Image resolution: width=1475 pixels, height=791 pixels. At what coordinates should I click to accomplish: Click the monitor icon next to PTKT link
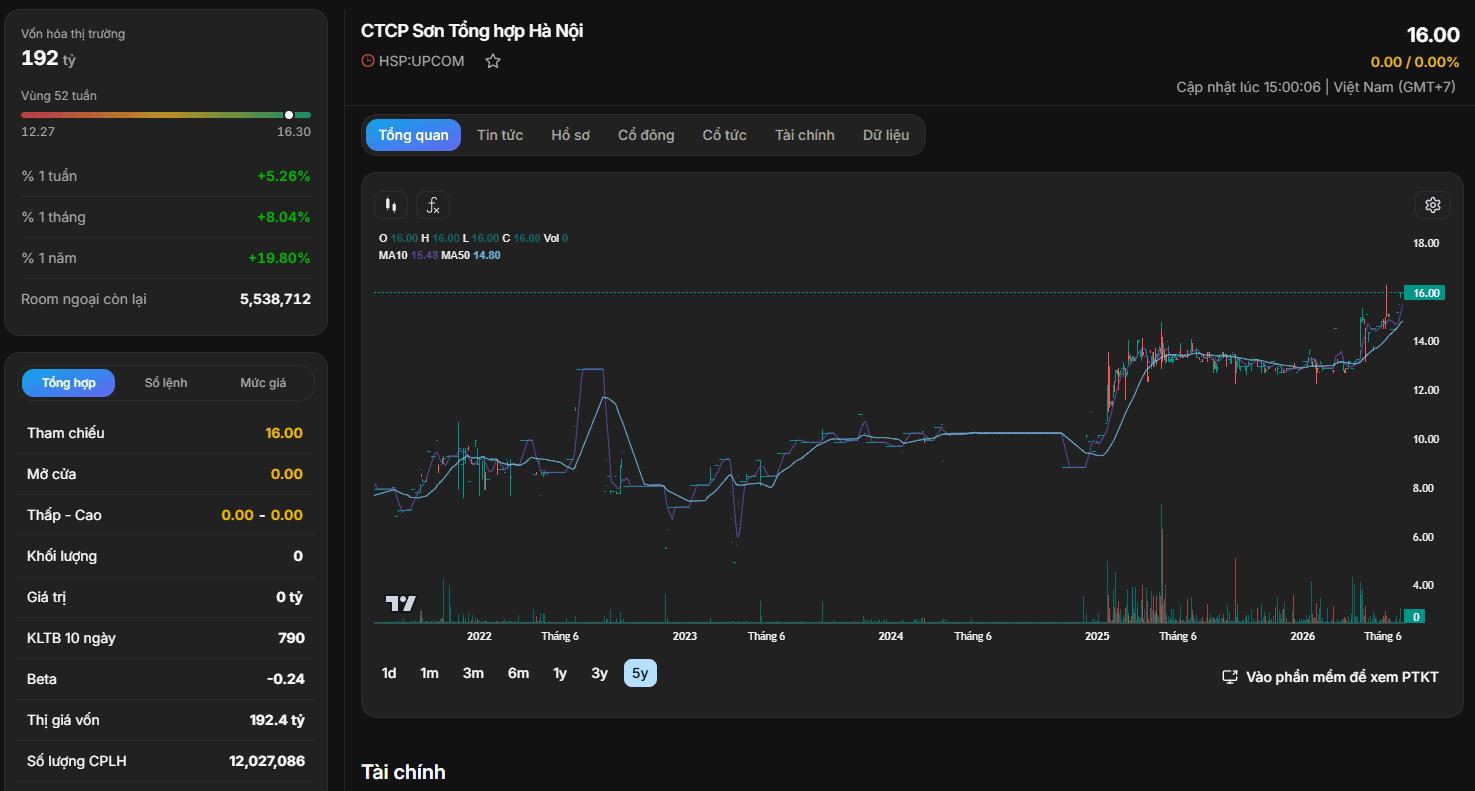(x=1231, y=677)
